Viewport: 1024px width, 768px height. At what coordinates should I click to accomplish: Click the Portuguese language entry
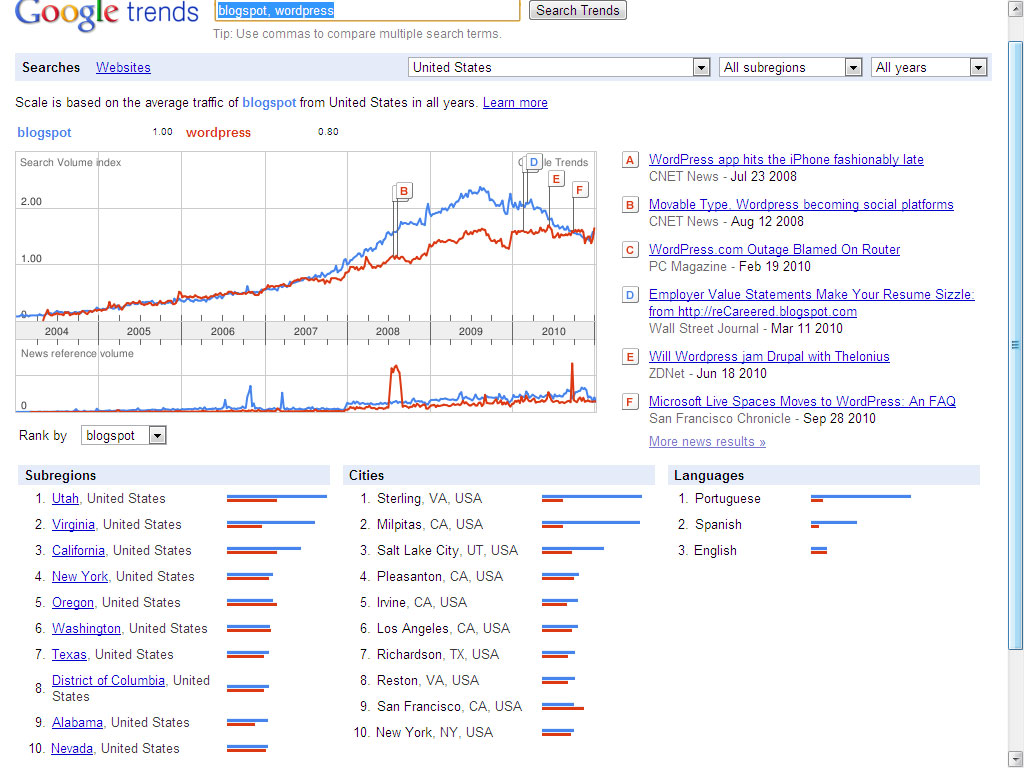click(728, 498)
